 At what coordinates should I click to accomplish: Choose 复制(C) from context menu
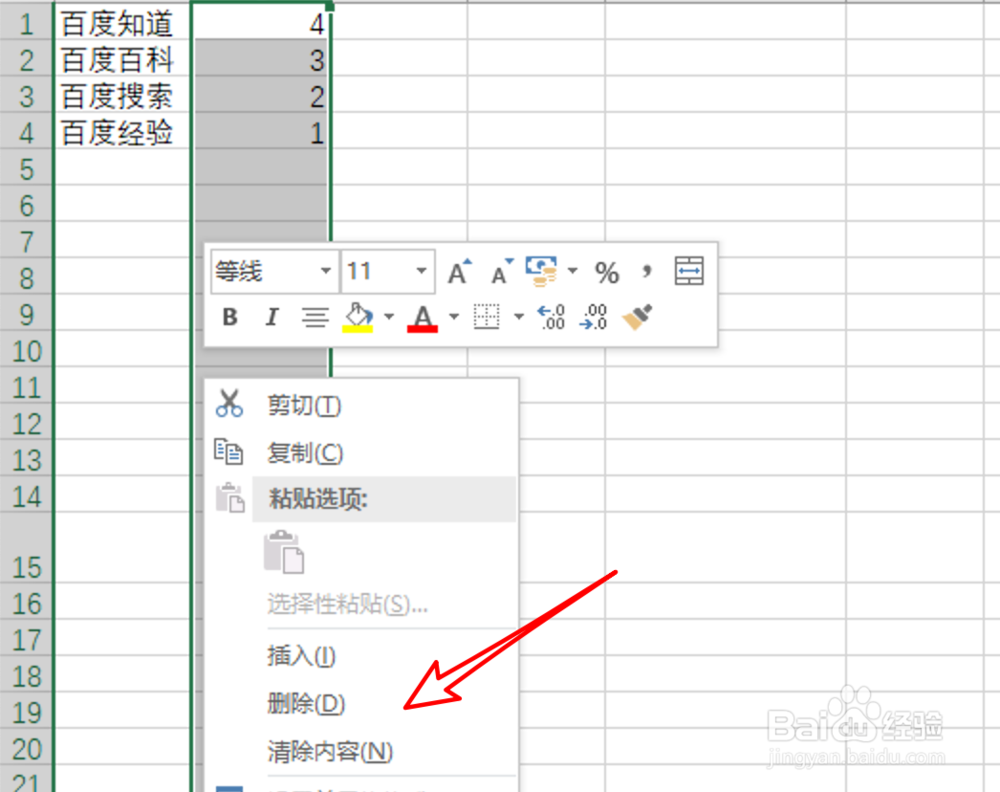[362, 453]
